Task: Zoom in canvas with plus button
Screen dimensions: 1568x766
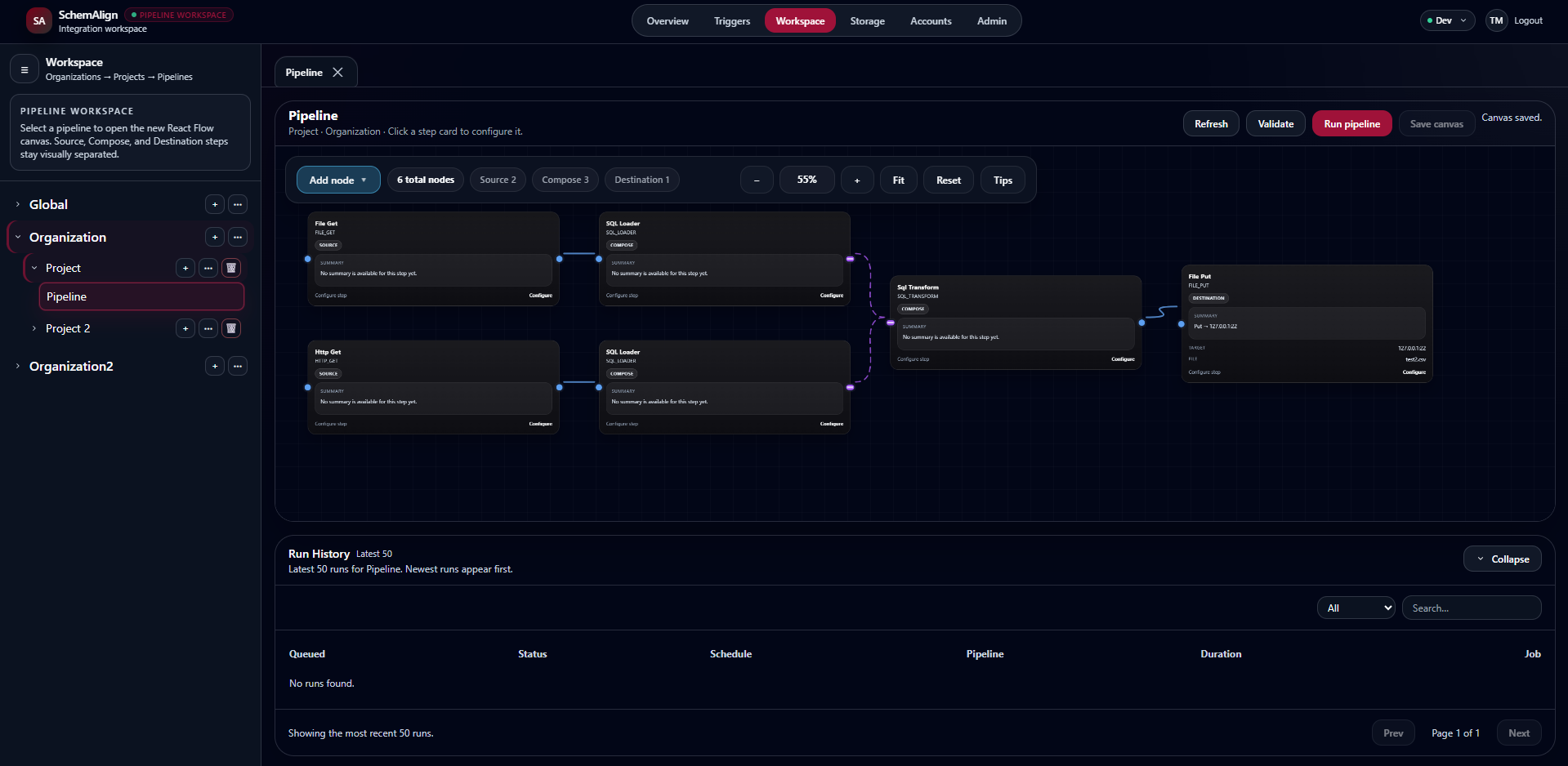Action: 857,180
